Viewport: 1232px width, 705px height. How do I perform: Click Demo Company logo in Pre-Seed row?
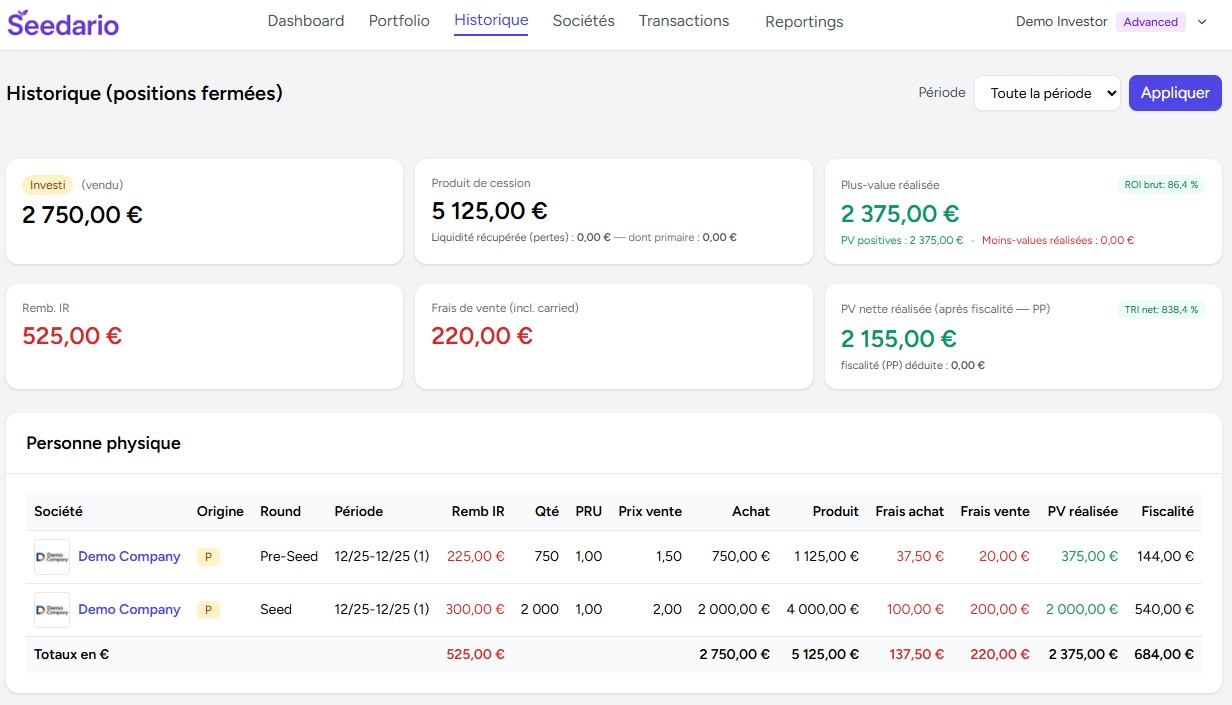click(x=52, y=557)
